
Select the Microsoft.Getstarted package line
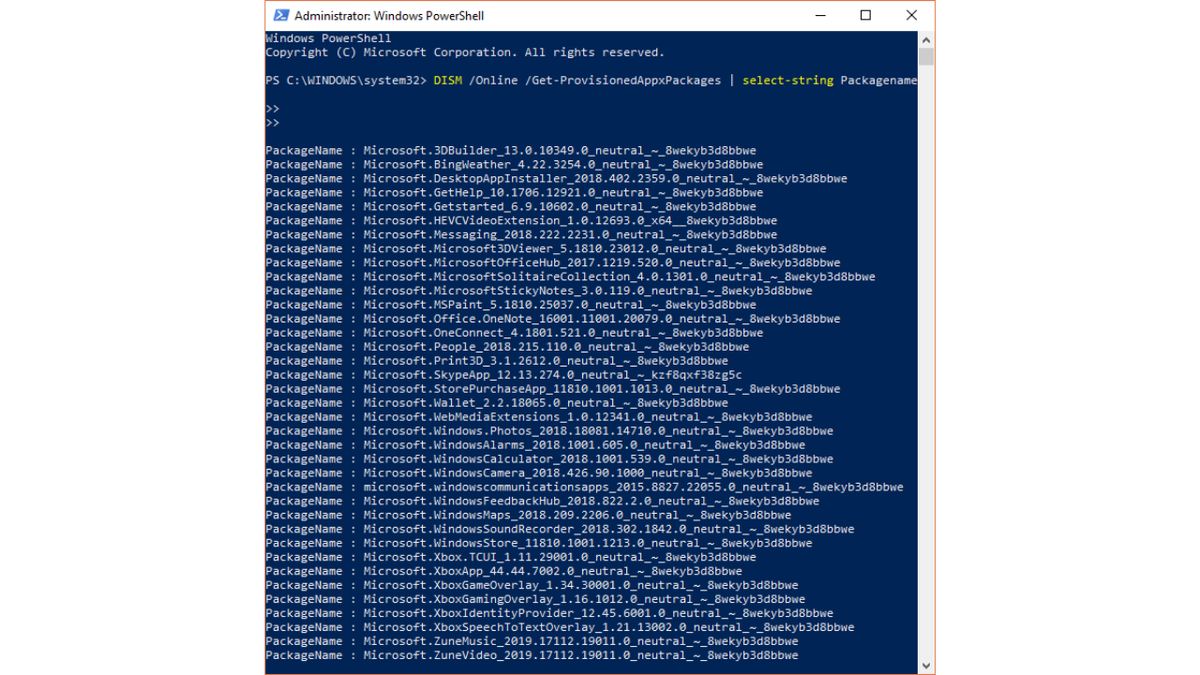[x=511, y=206]
